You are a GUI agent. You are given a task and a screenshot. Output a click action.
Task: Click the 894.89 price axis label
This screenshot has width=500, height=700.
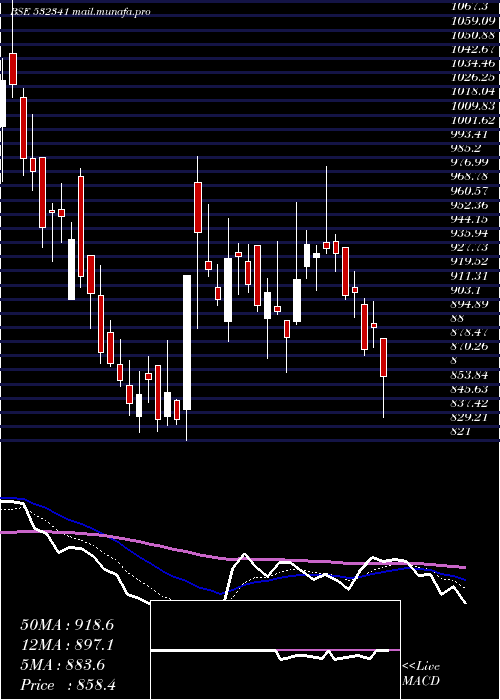[x=472, y=304]
